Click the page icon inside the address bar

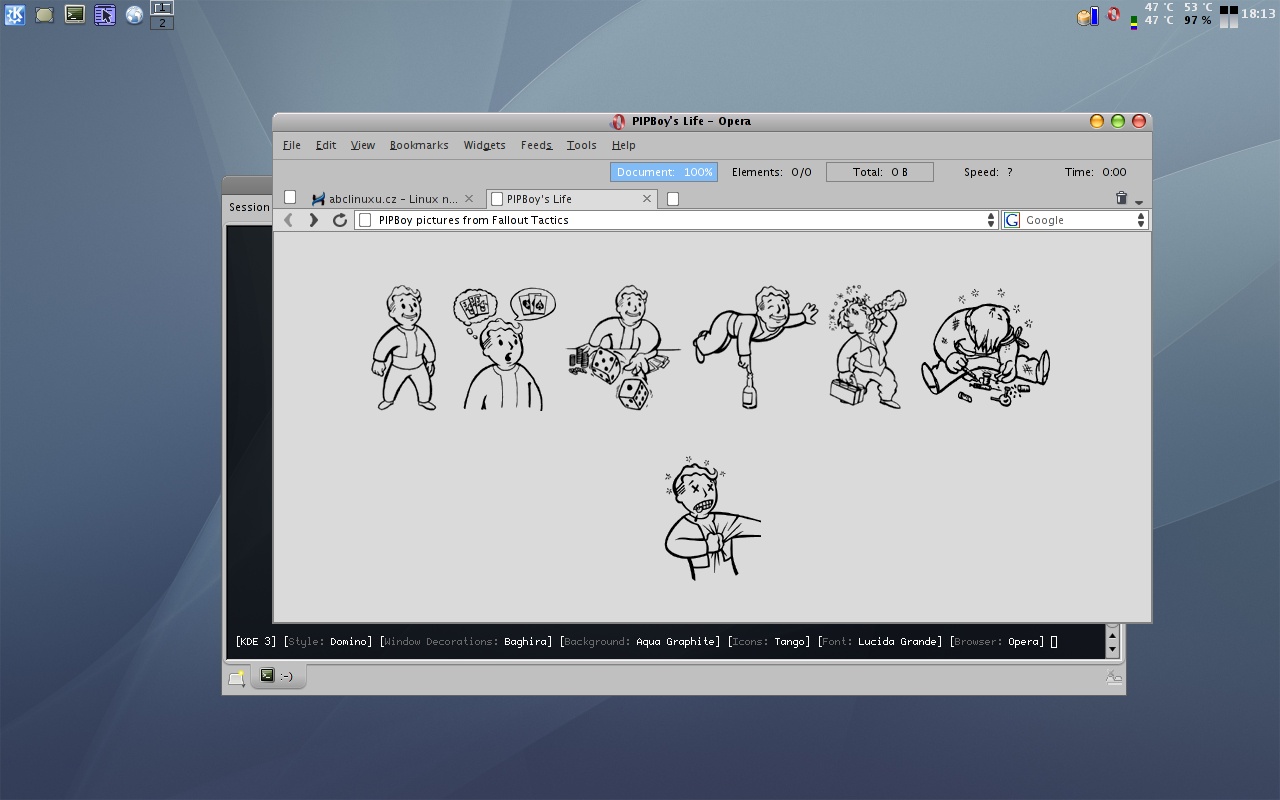[x=365, y=220]
